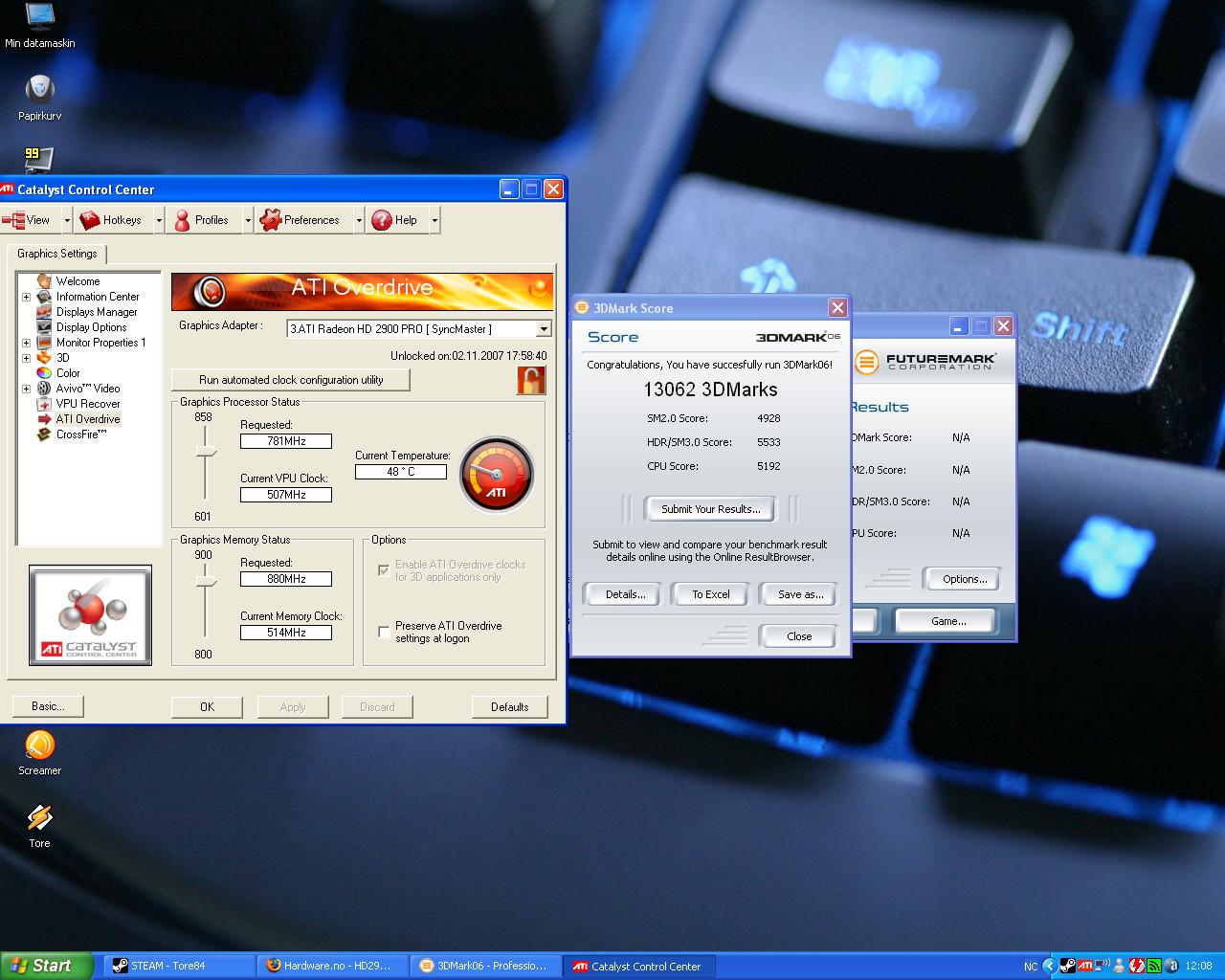Check Preserve ATI Overdrive settings at logon

[x=384, y=632]
